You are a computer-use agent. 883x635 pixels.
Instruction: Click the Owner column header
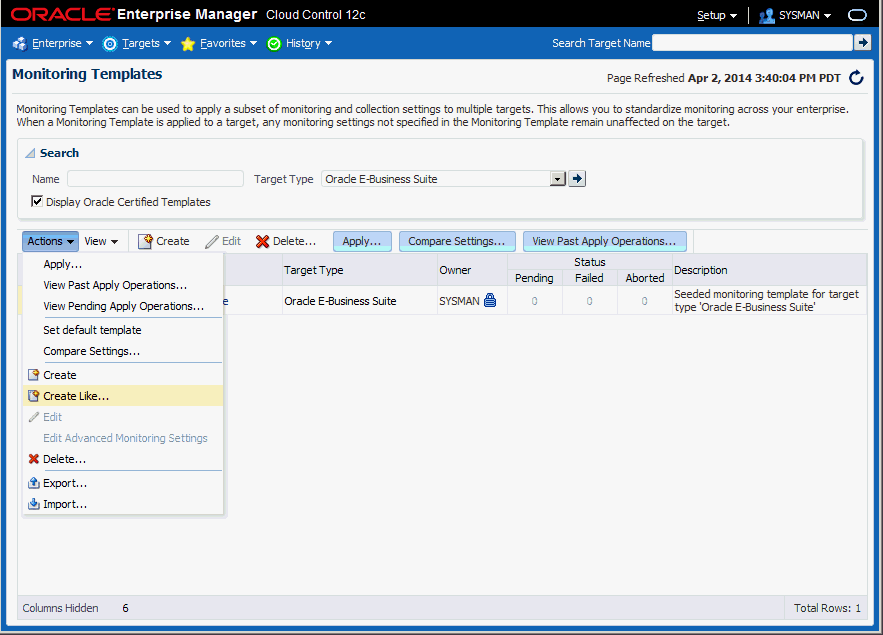(472, 270)
